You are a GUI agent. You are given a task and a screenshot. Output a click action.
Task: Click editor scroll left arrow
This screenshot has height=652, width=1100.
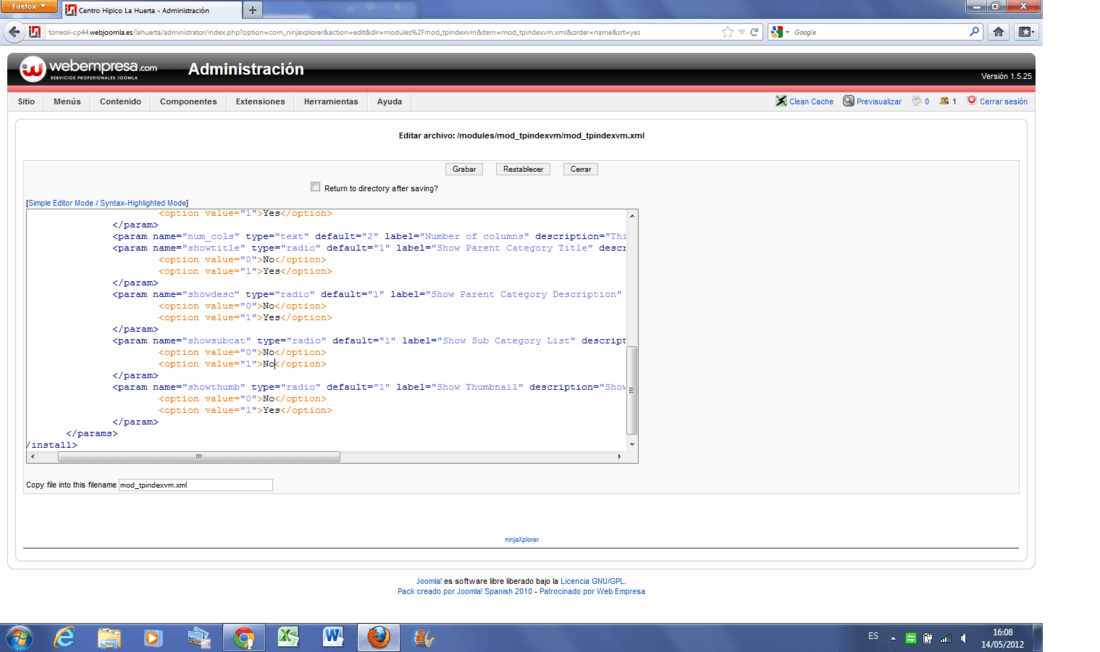point(32,456)
